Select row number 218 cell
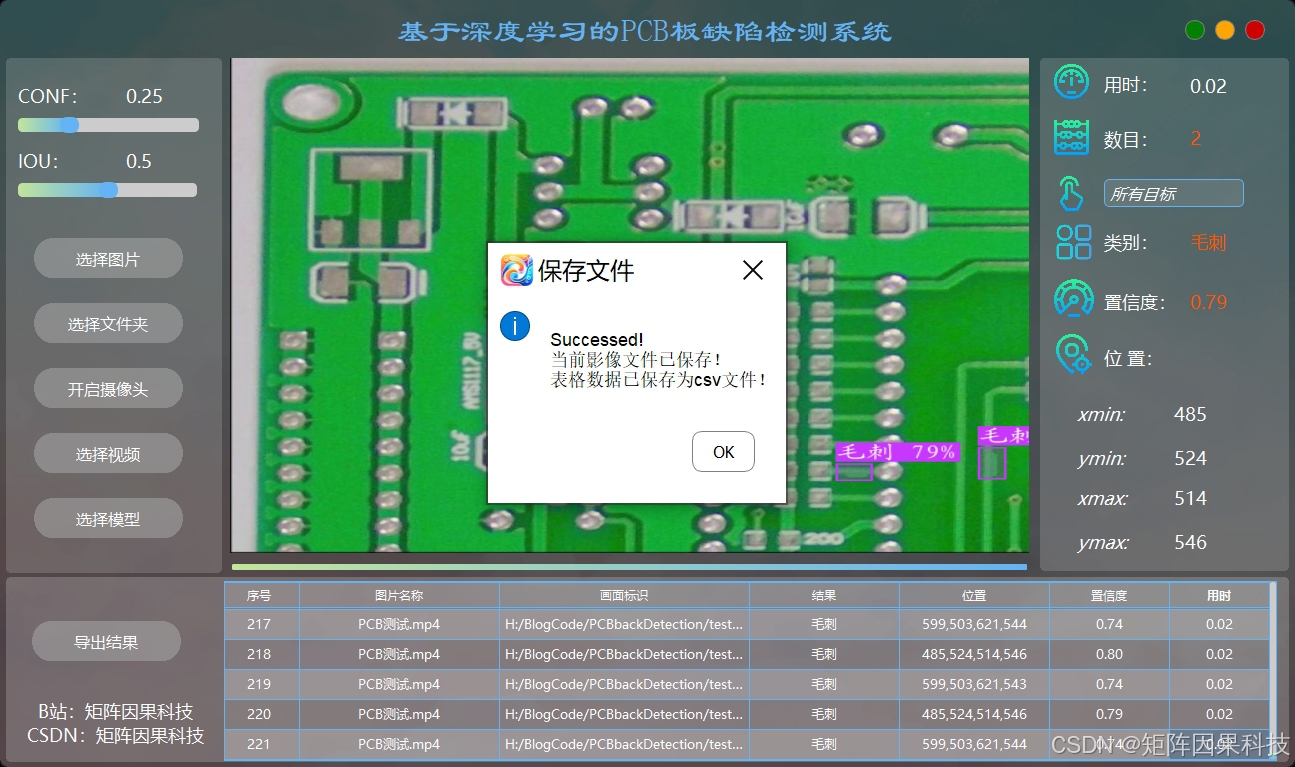 (259, 654)
